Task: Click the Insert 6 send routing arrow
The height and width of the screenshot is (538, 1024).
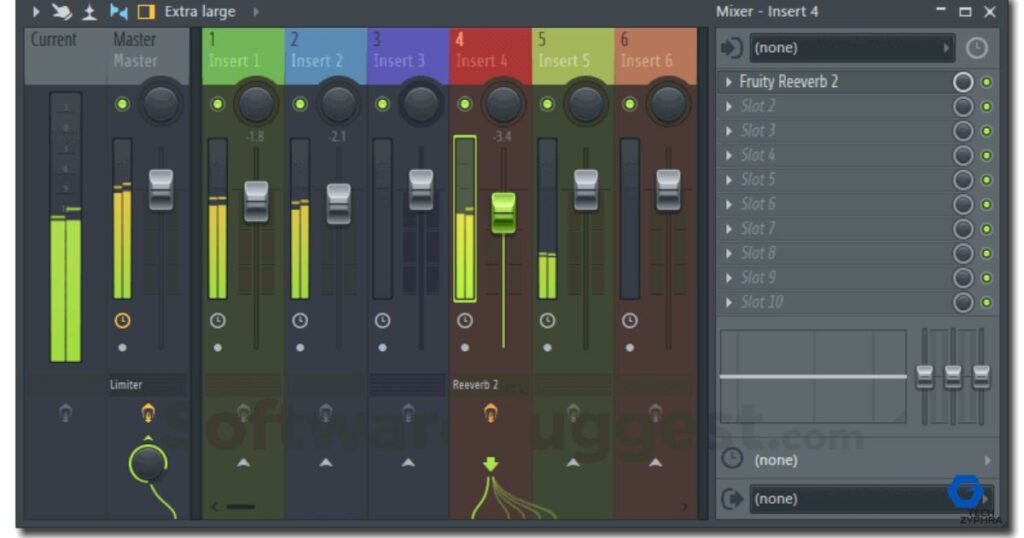Action: tap(656, 462)
